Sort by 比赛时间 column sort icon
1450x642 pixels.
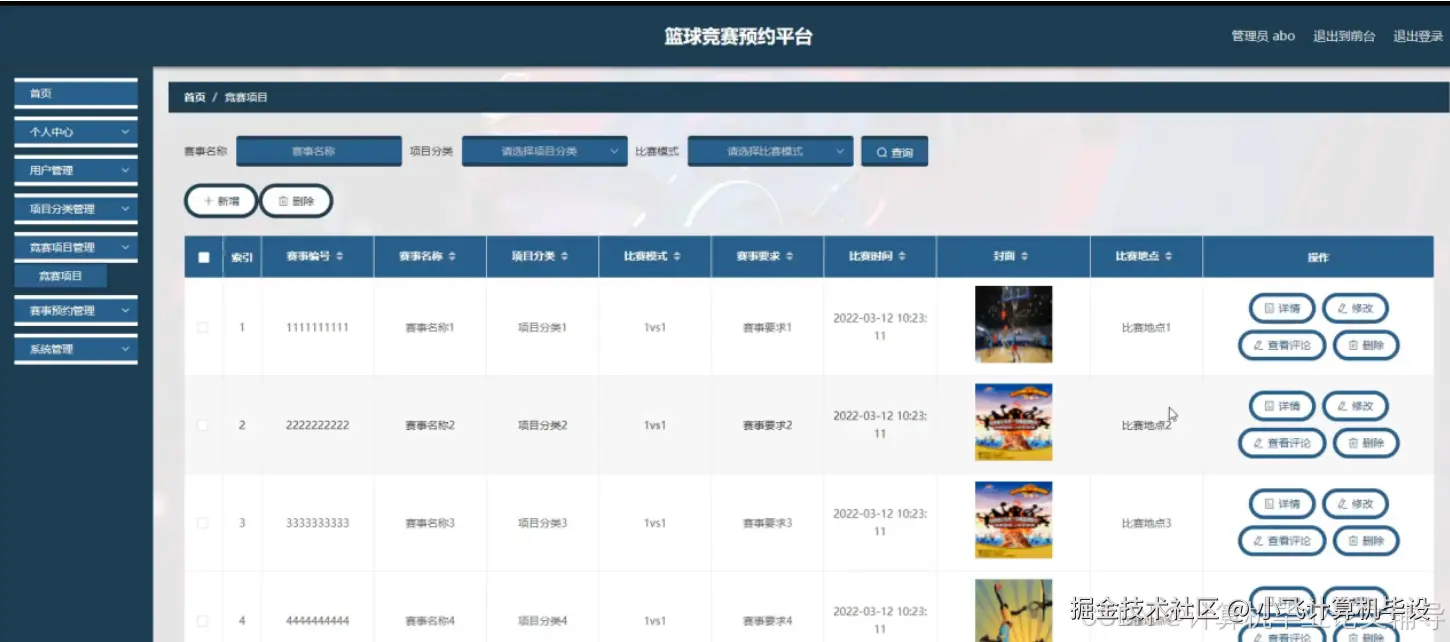click(x=902, y=257)
